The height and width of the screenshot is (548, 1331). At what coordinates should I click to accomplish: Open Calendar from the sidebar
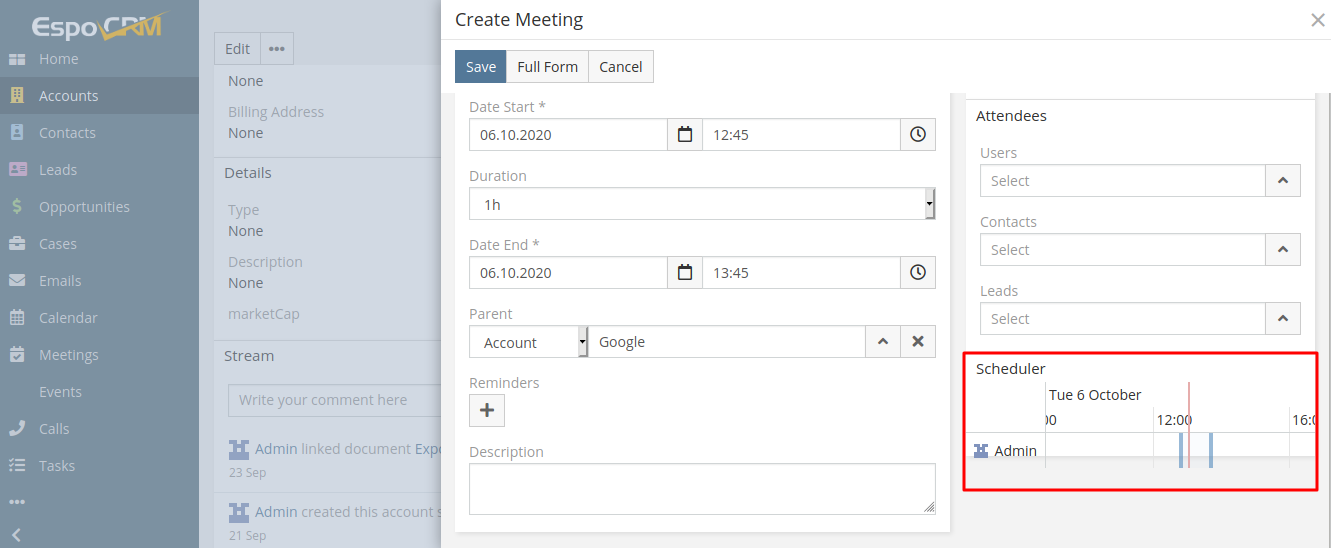click(68, 318)
